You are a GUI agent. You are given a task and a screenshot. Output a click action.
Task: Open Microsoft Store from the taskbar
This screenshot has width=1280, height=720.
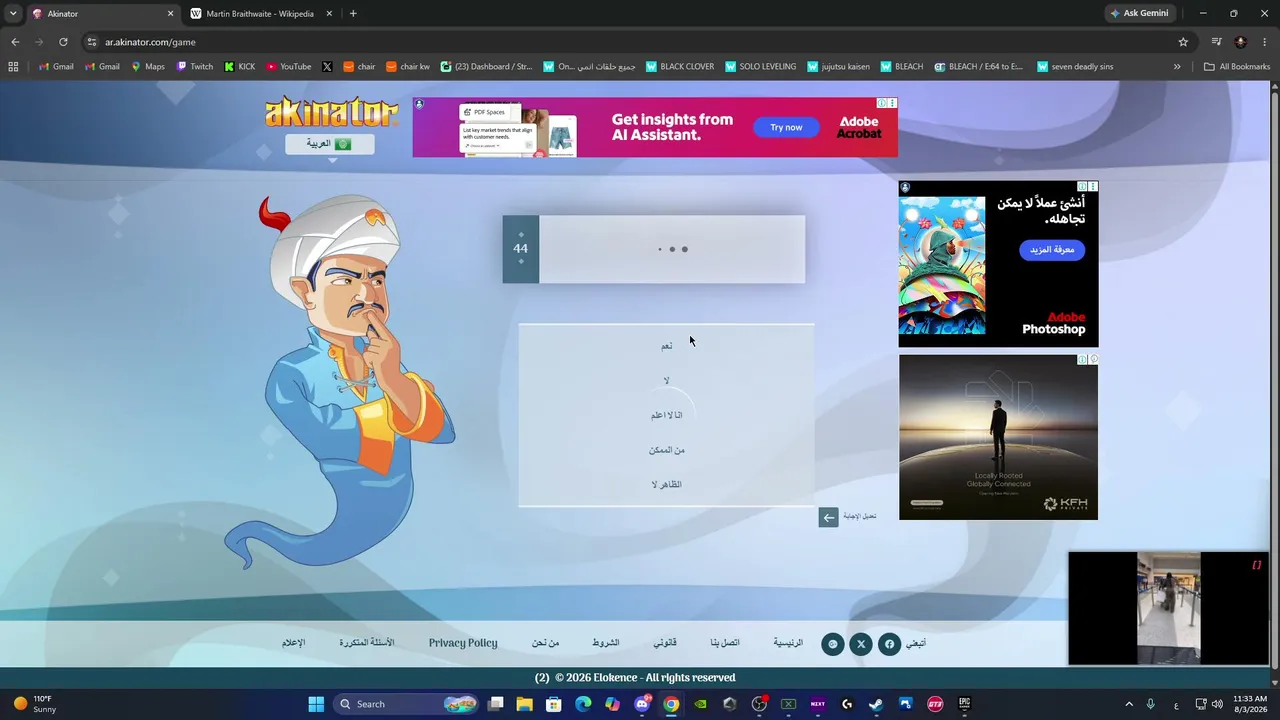pos(553,704)
